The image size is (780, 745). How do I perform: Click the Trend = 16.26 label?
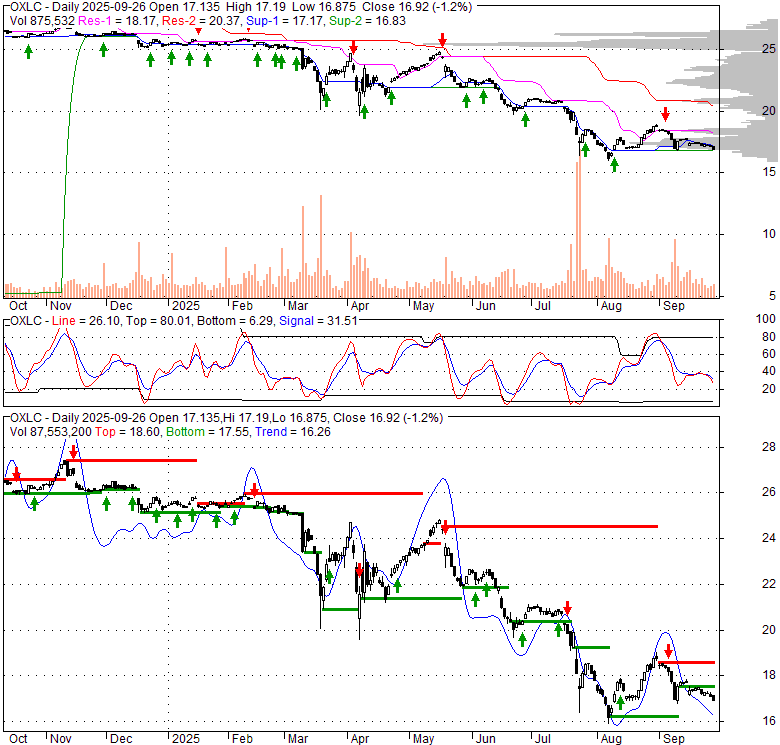(x=292, y=432)
